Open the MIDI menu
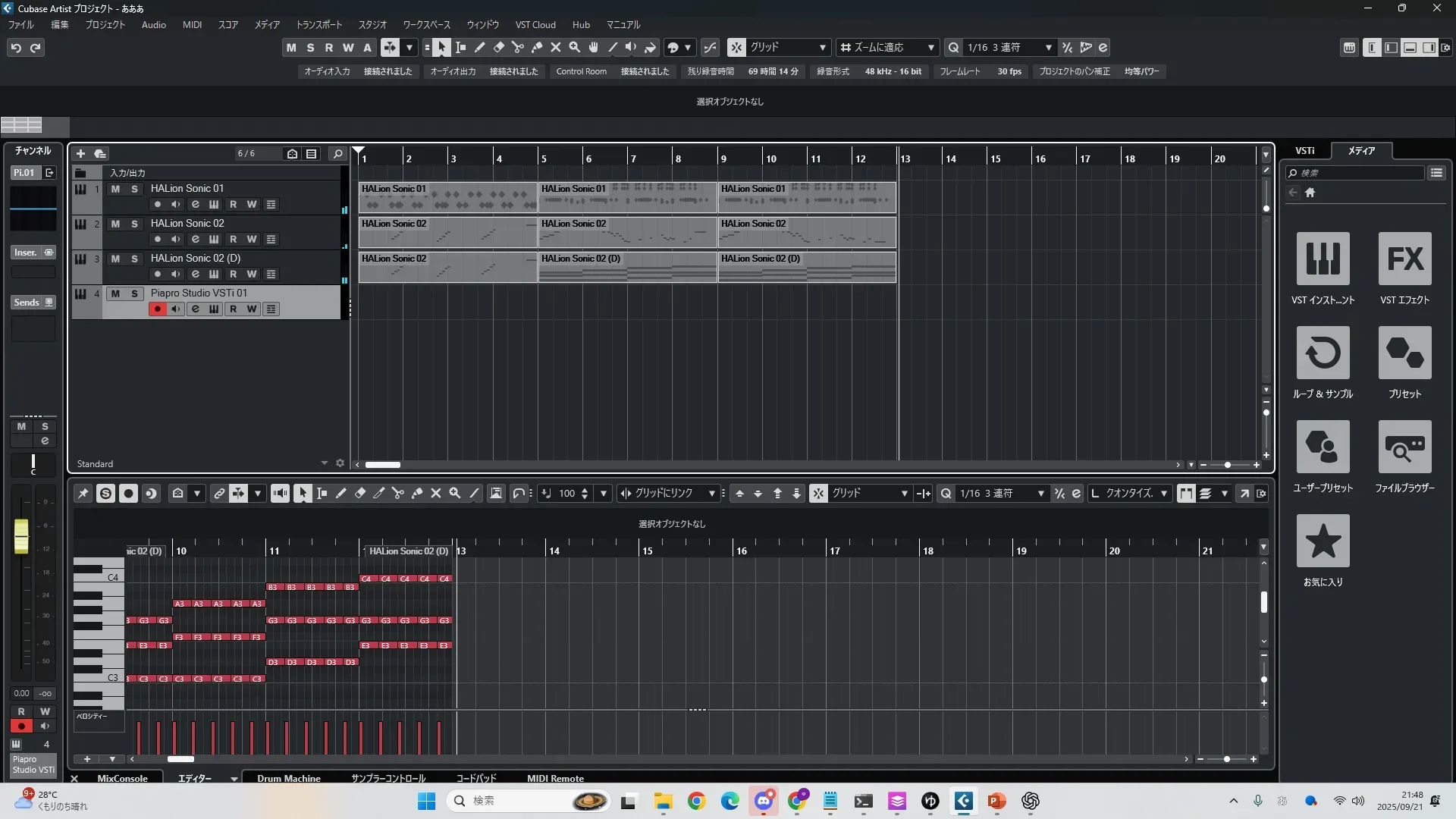Viewport: 1456px width, 819px height. click(x=192, y=24)
